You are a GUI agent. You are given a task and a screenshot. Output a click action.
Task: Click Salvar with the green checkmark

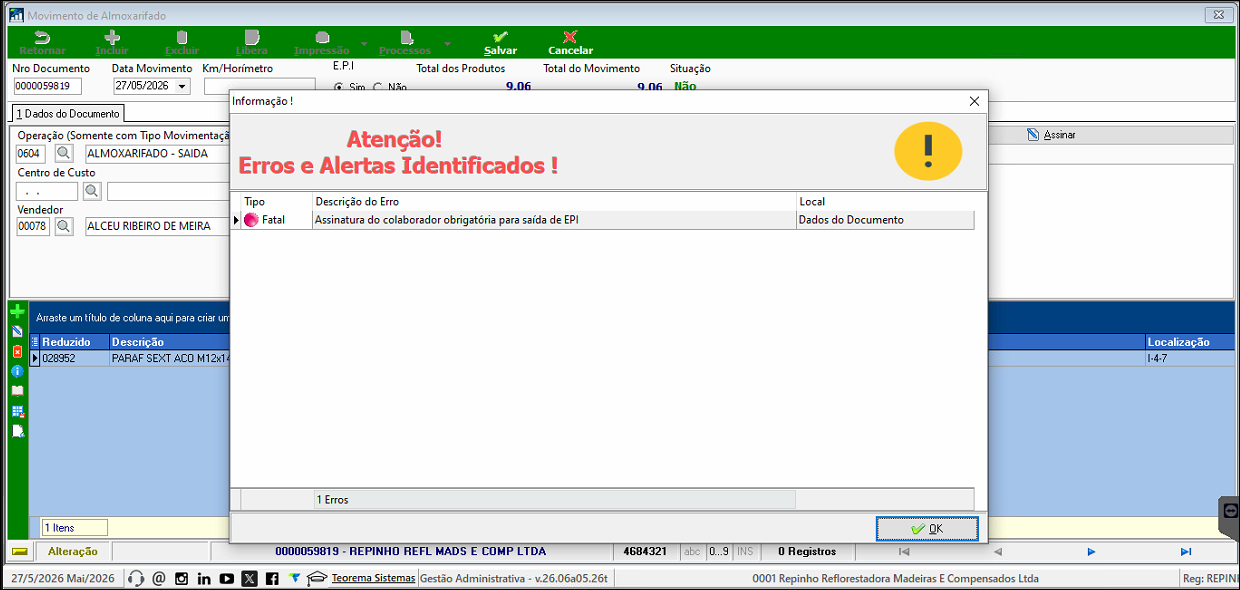point(500,43)
